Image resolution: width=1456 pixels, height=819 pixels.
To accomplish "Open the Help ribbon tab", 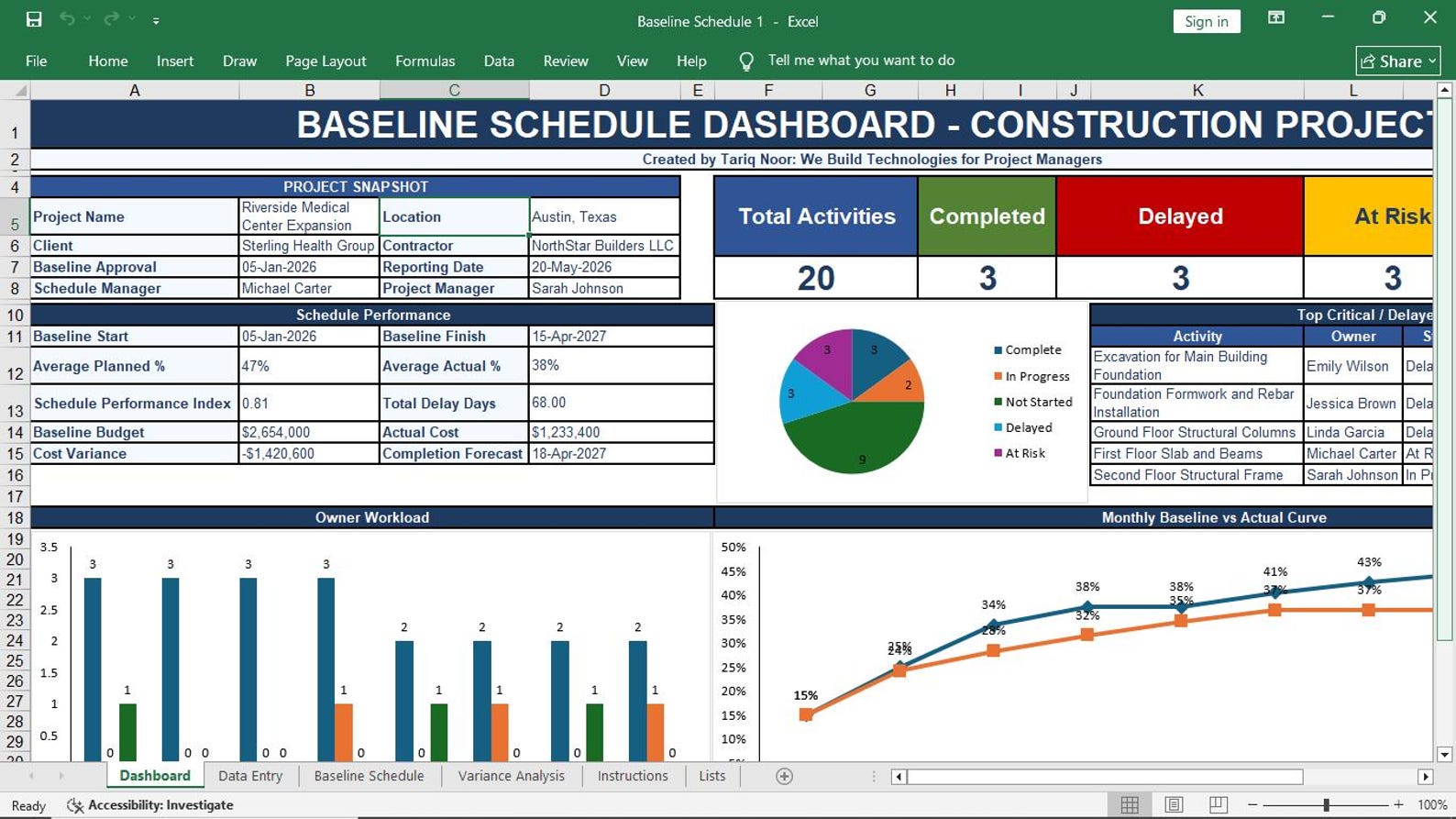I will [691, 61].
